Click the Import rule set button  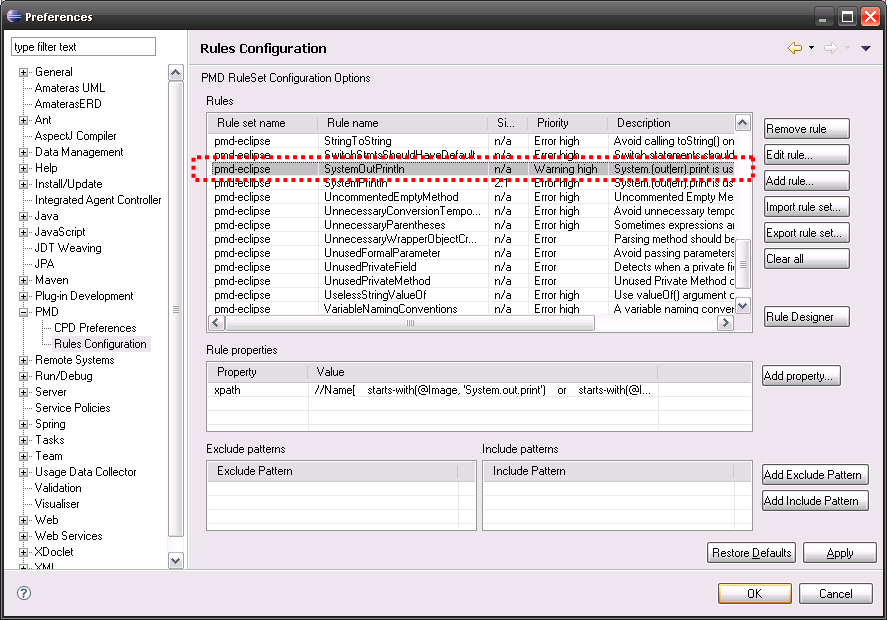[x=806, y=207]
